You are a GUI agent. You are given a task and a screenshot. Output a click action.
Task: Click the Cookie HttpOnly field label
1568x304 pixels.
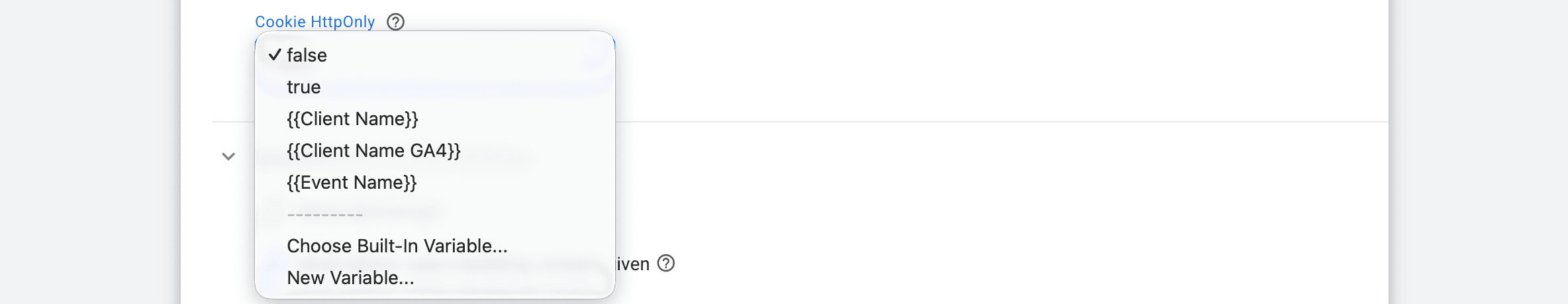coord(315,22)
